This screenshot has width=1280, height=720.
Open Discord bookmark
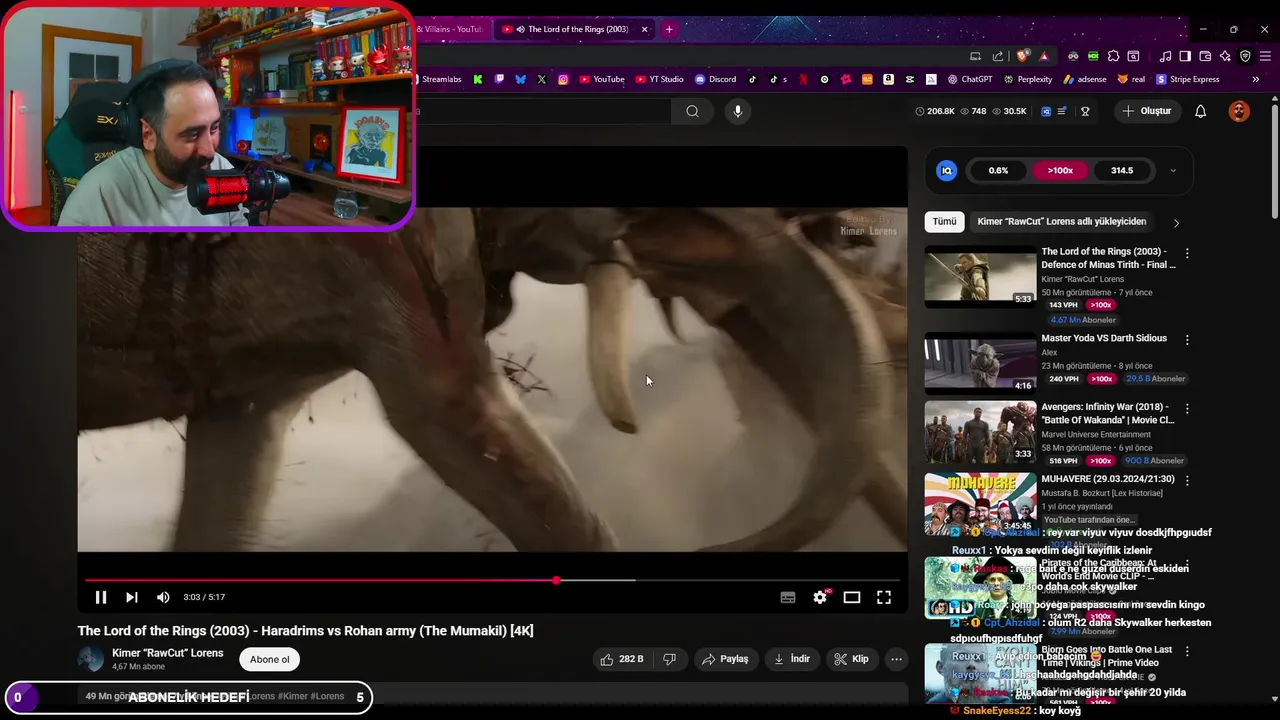point(715,79)
